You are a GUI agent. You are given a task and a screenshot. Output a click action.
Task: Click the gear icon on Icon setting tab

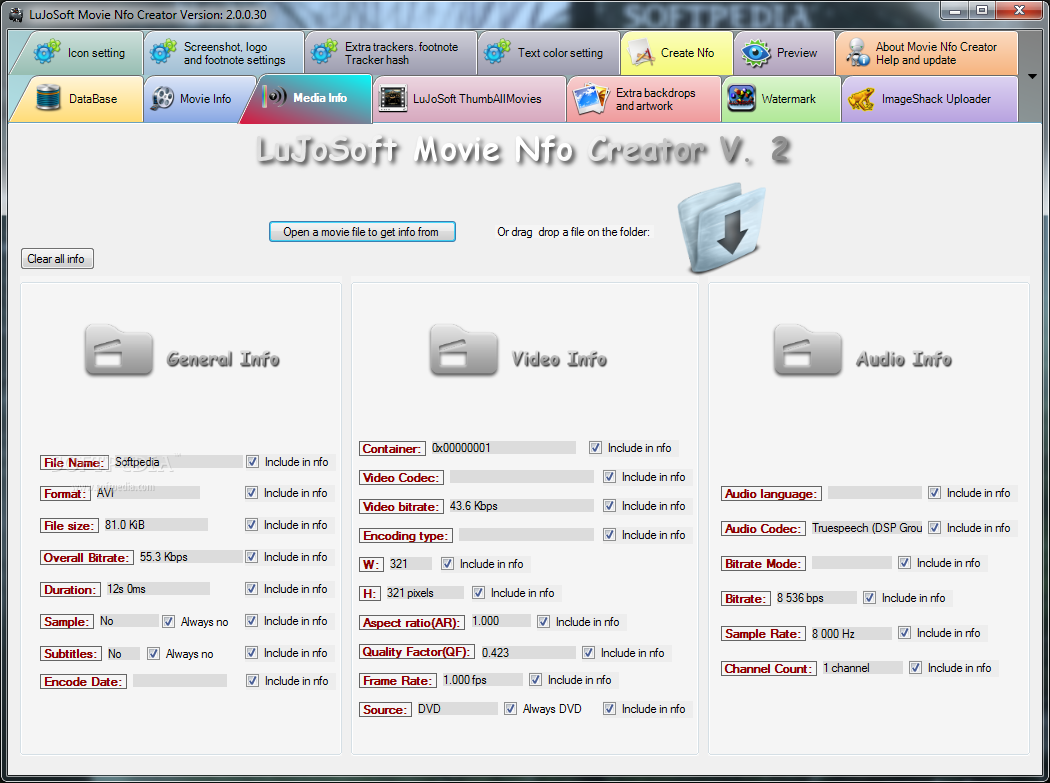tap(47, 52)
